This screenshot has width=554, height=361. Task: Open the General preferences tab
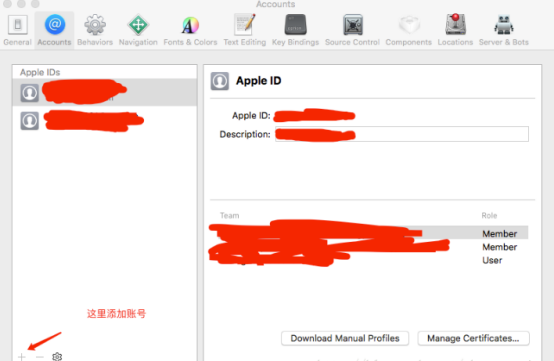tap(17, 30)
